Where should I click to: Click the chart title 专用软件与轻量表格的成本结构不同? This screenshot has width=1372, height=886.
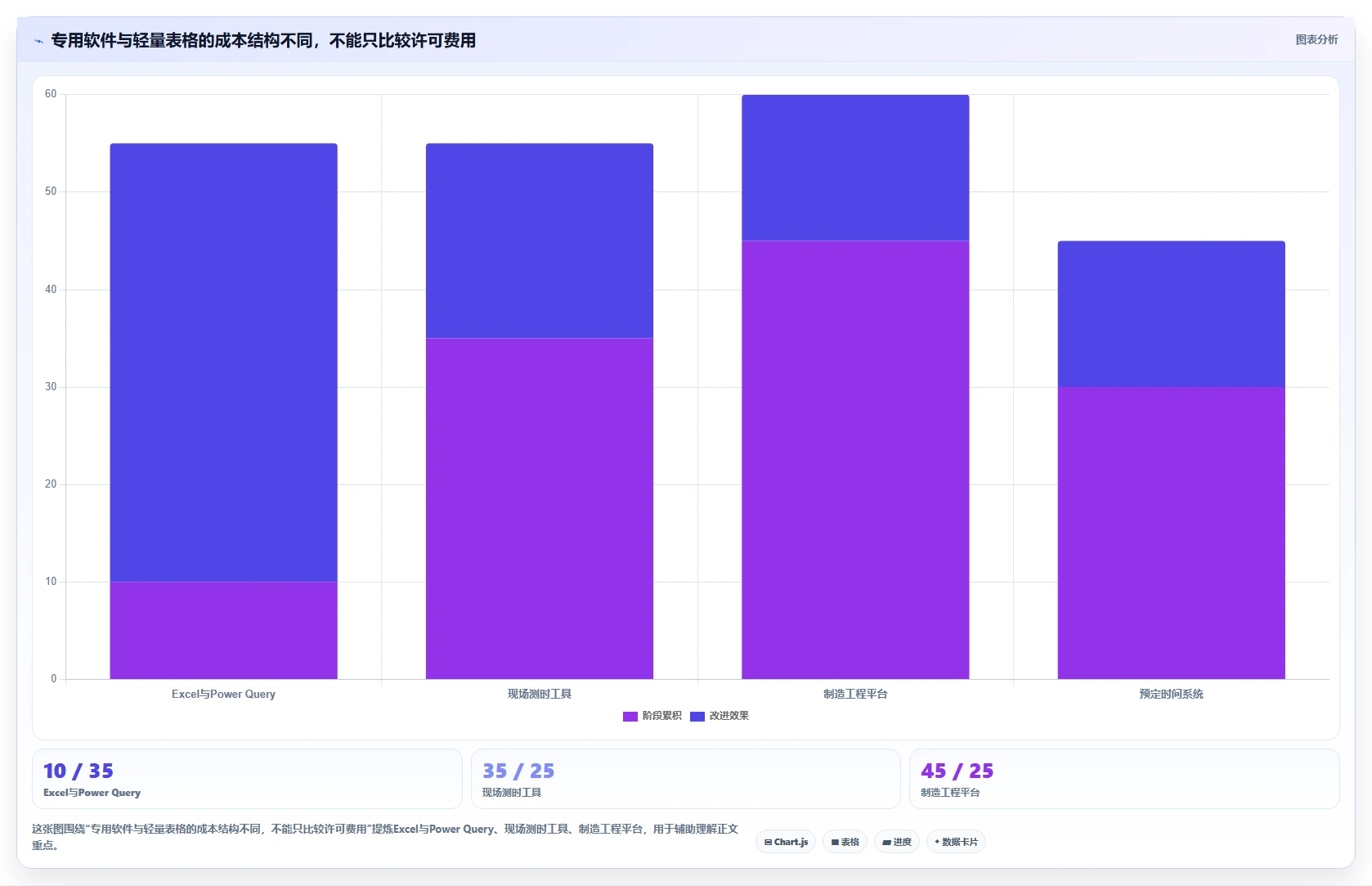(x=263, y=40)
